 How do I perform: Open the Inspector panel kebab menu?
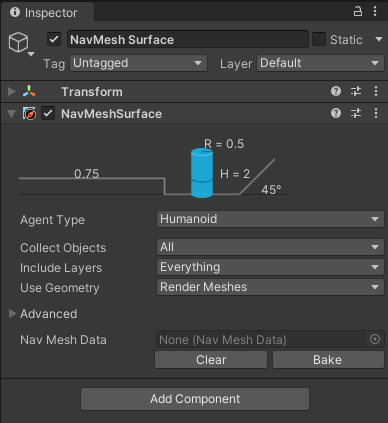[375, 12]
